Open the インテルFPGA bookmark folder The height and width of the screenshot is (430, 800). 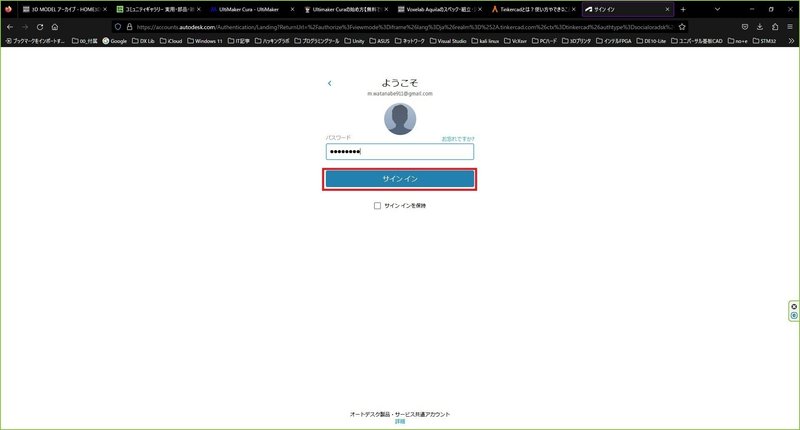614,41
